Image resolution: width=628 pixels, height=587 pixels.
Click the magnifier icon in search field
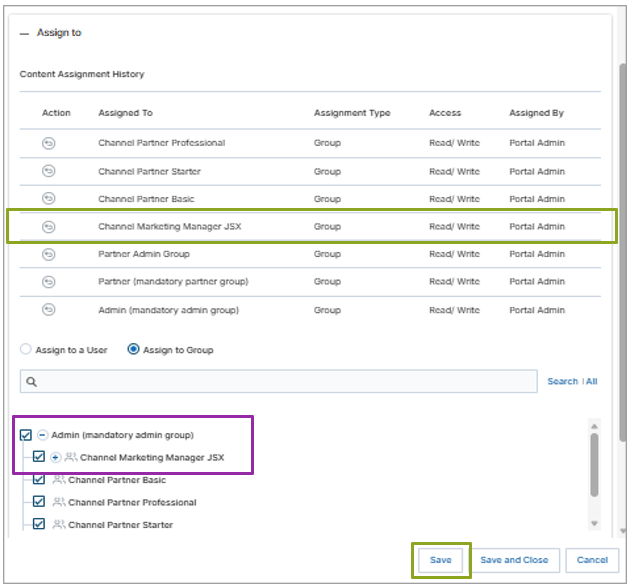32,382
